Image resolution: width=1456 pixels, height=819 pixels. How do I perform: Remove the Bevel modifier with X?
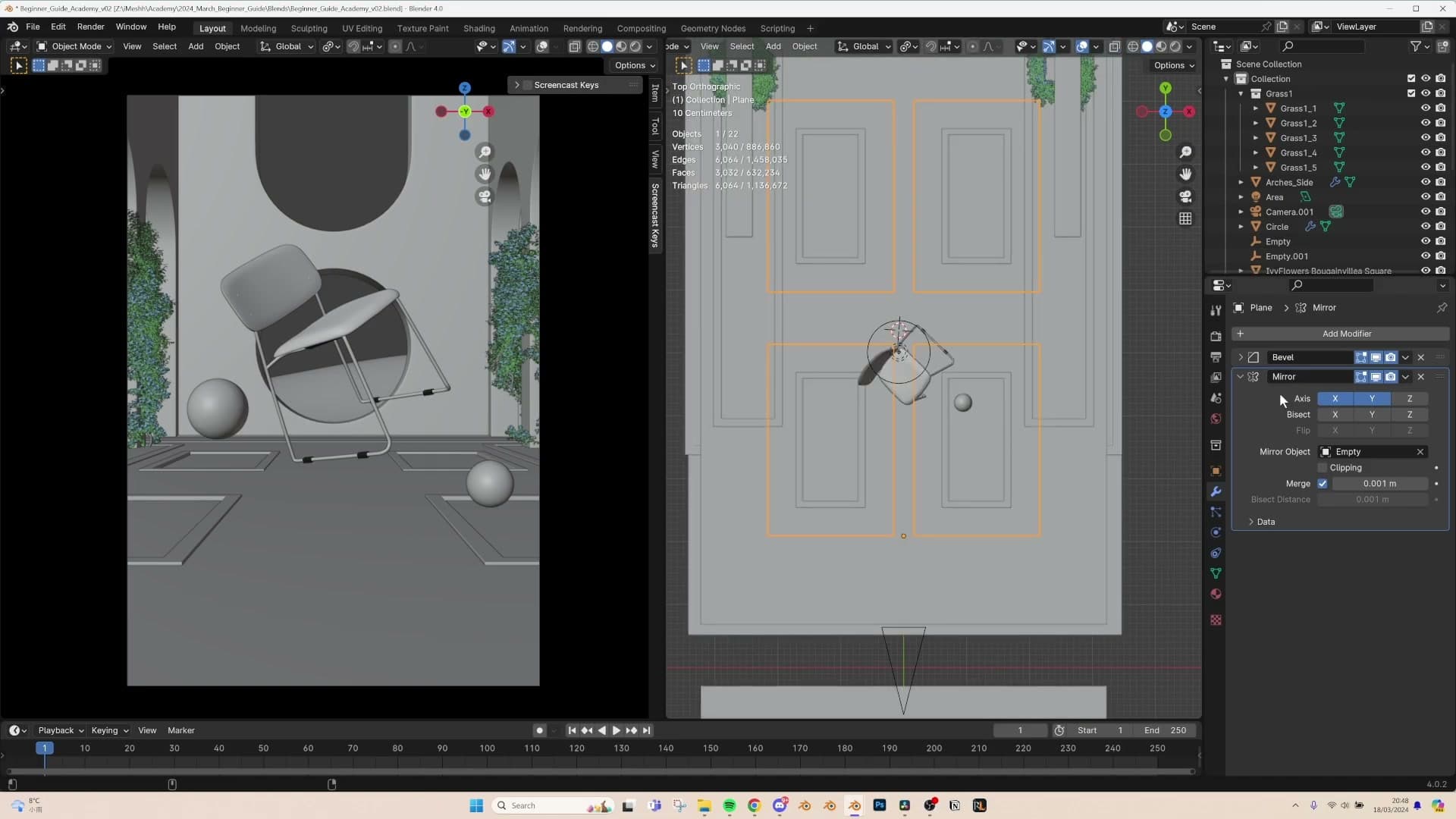[1421, 357]
